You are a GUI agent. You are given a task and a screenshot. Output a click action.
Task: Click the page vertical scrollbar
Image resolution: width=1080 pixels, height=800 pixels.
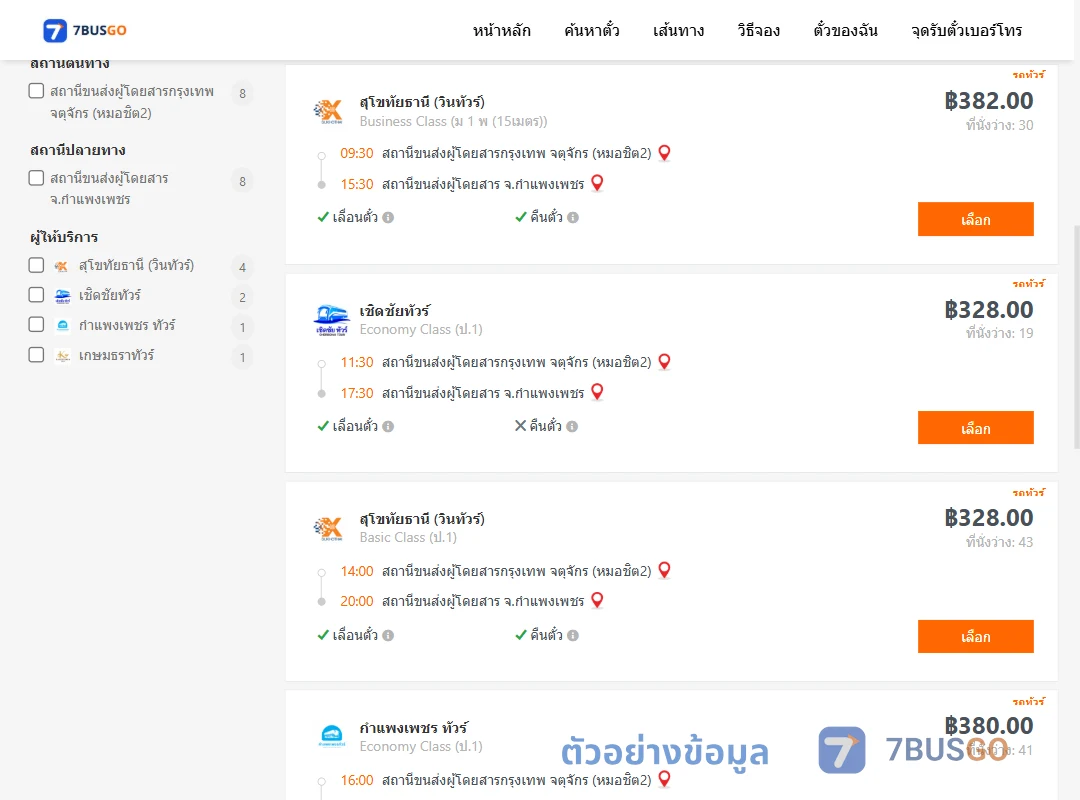click(1077, 338)
